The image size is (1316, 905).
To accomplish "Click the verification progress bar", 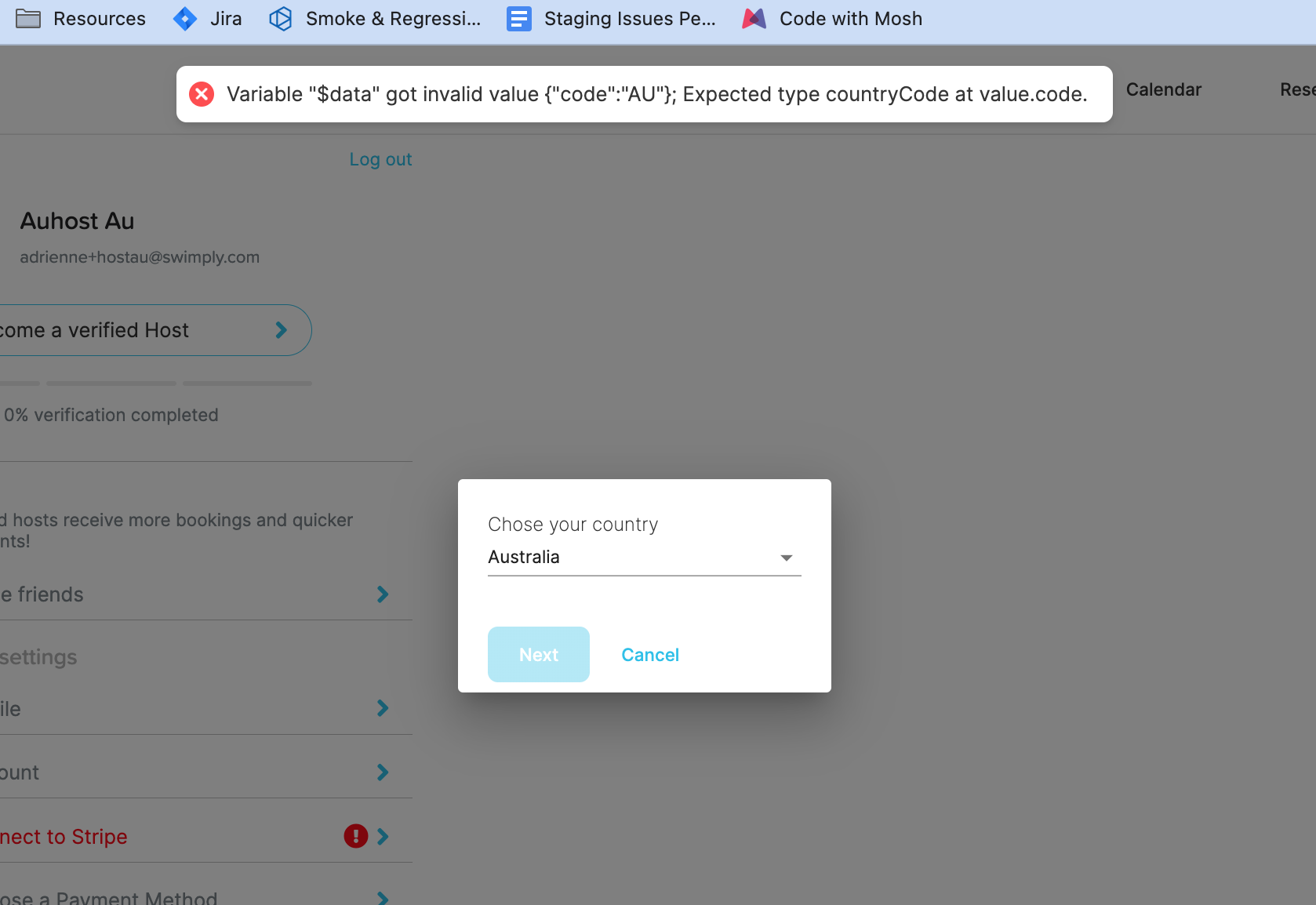I will (x=157, y=383).
